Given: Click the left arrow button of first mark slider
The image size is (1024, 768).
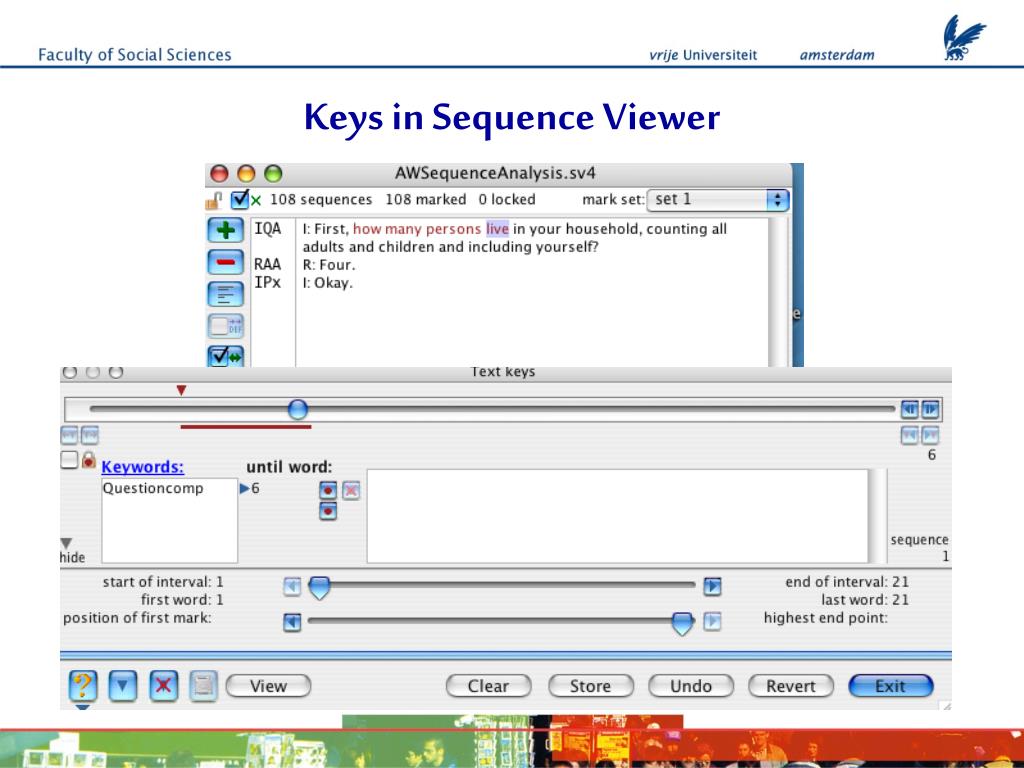Looking at the screenshot, I should pyautogui.click(x=292, y=622).
